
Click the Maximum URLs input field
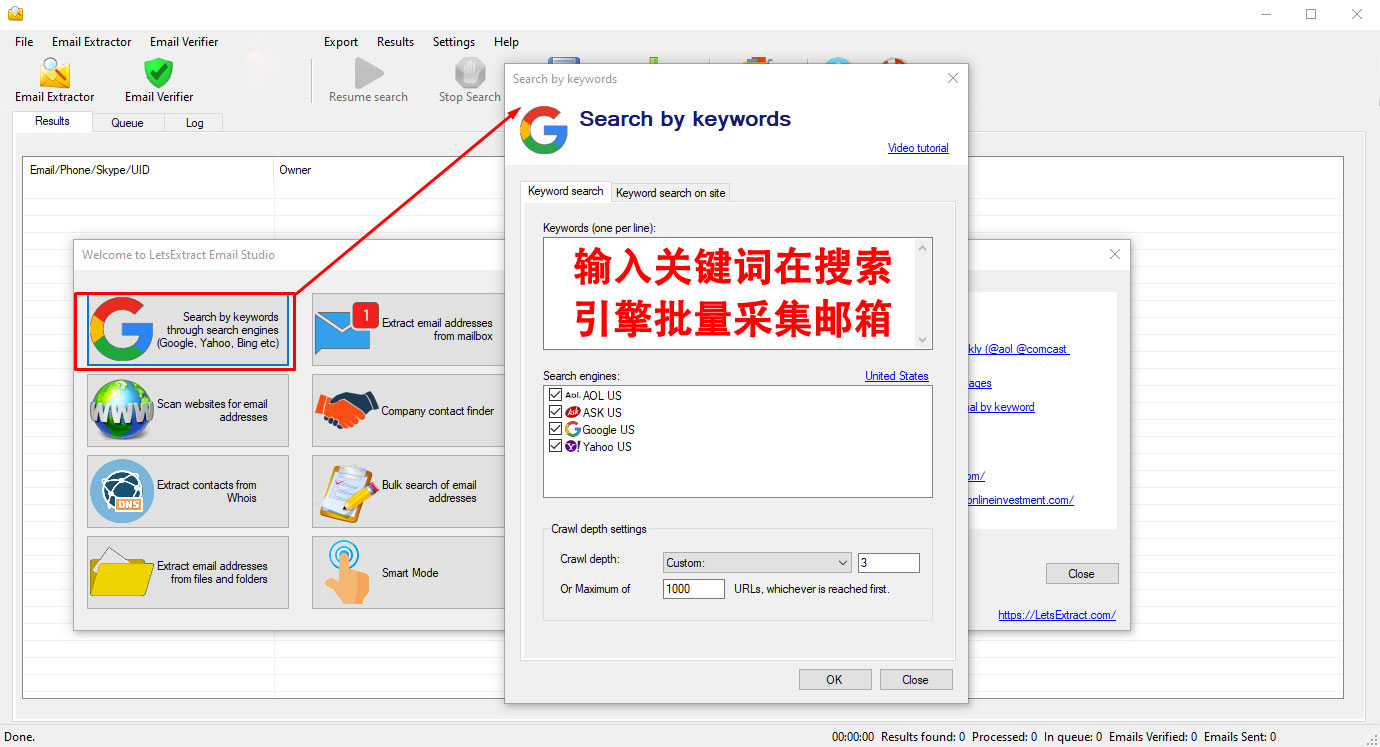click(x=693, y=589)
